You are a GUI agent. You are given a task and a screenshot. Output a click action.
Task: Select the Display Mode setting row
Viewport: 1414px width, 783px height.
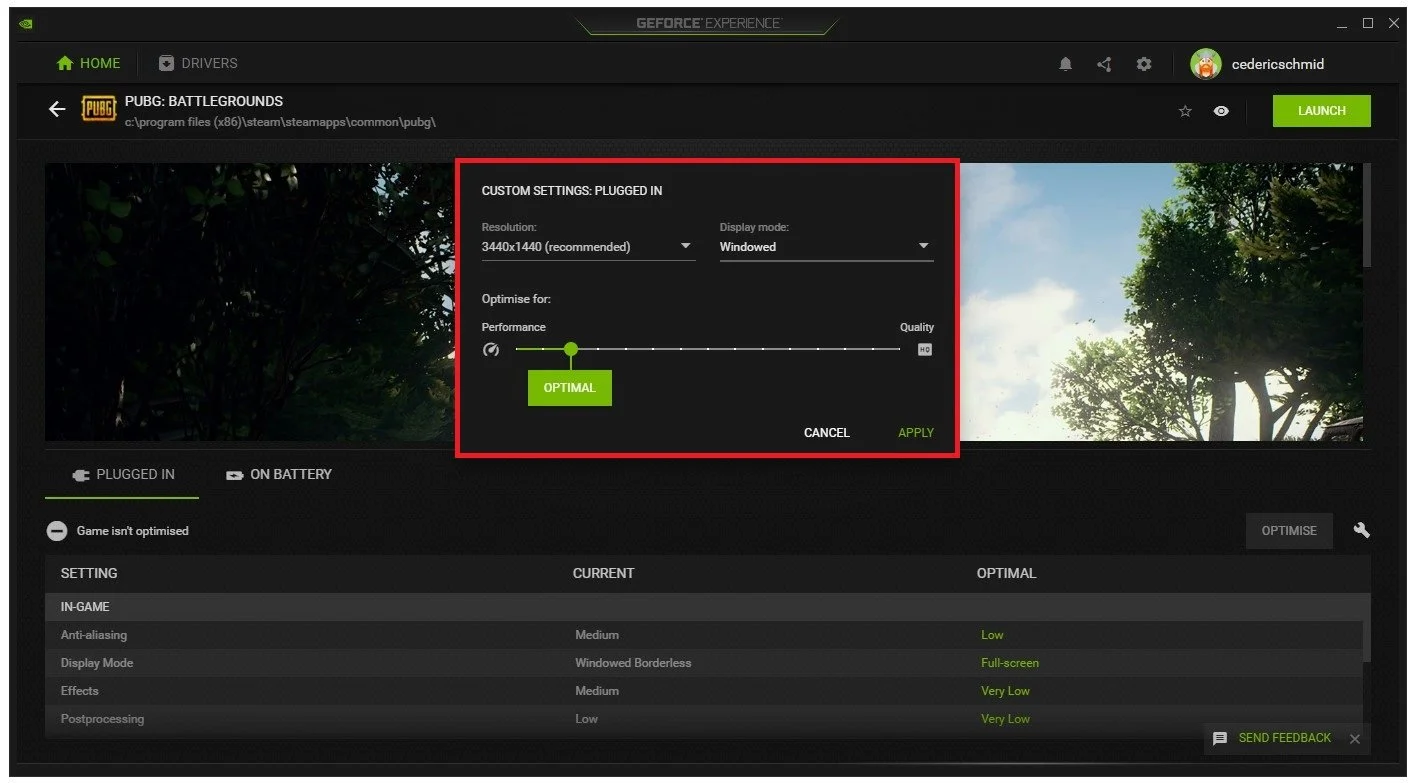(x=703, y=663)
